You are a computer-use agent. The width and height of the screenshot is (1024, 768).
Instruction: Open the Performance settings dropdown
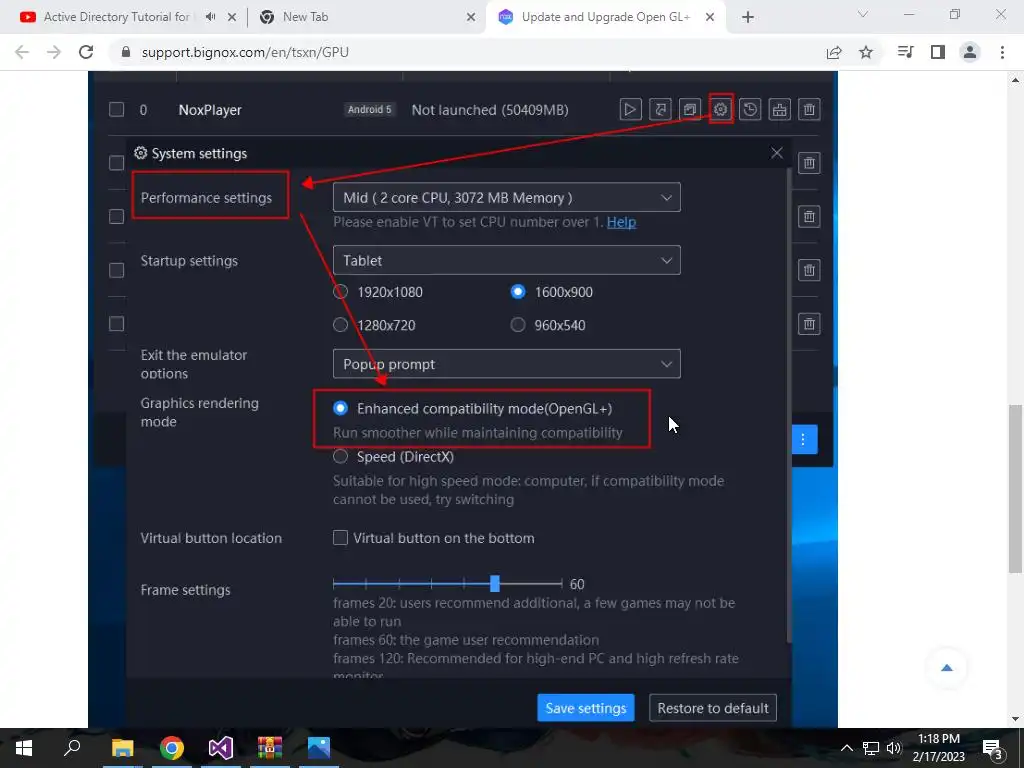point(507,198)
